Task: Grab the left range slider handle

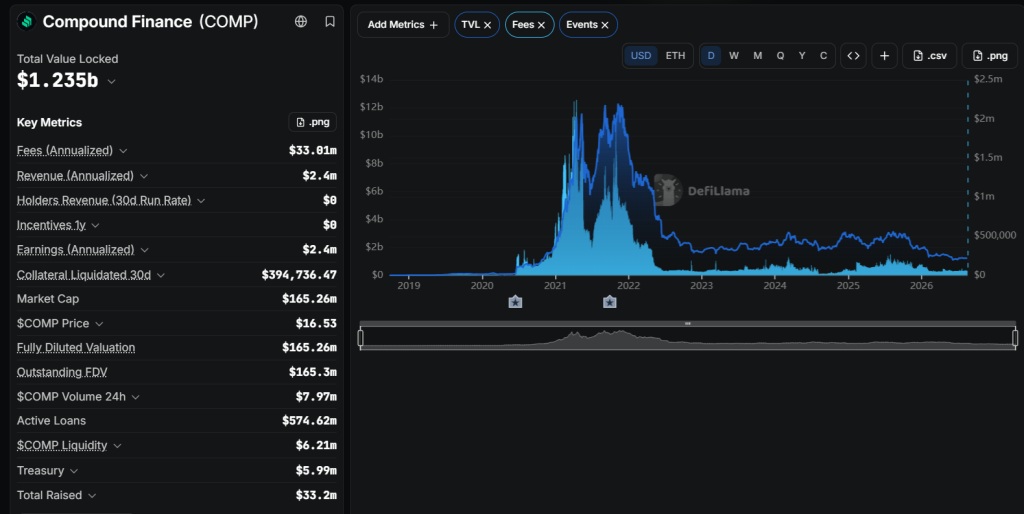Action: click(x=360, y=338)
